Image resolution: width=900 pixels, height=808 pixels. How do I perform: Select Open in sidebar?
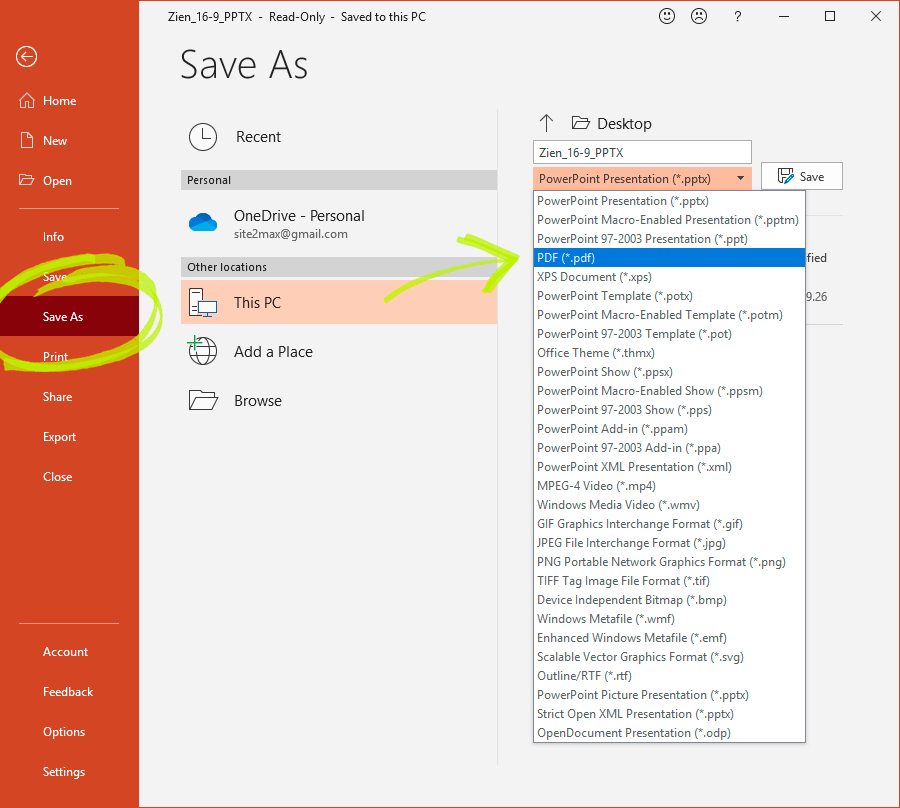tap(57, 180)
